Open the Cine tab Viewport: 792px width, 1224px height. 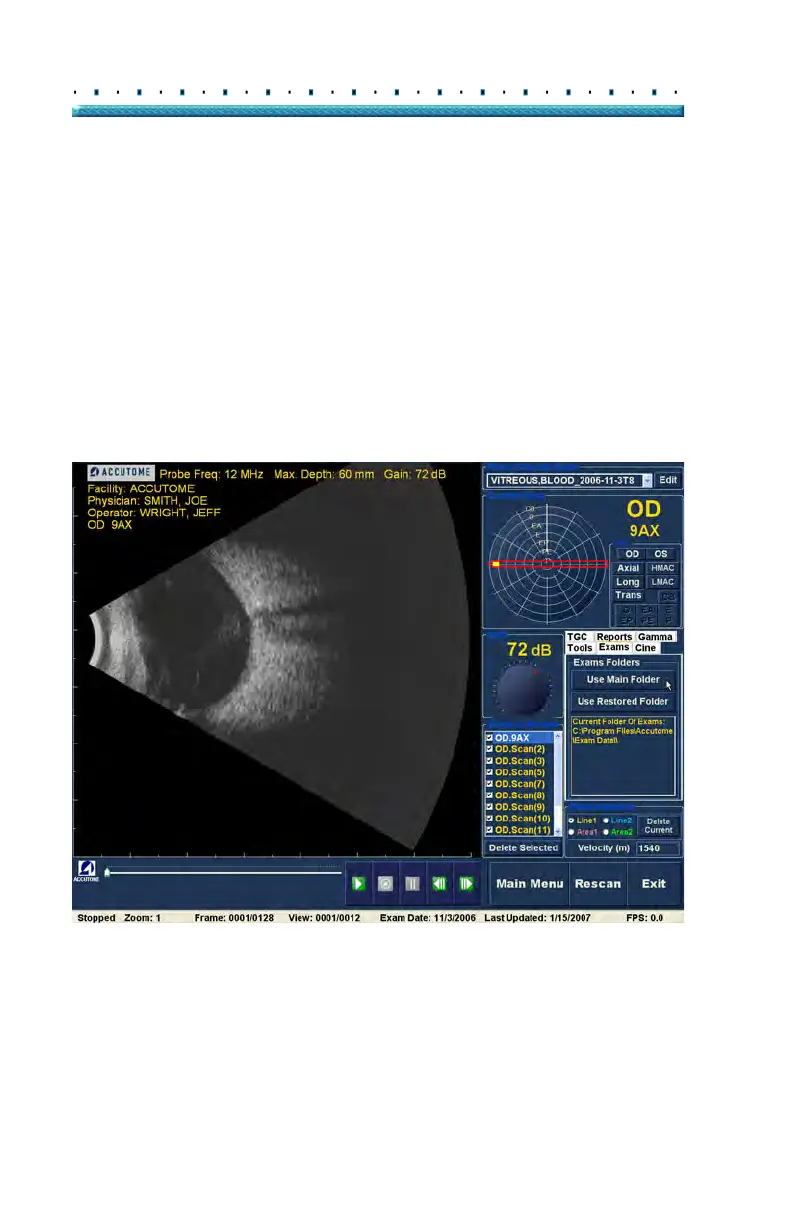point(645,648)
